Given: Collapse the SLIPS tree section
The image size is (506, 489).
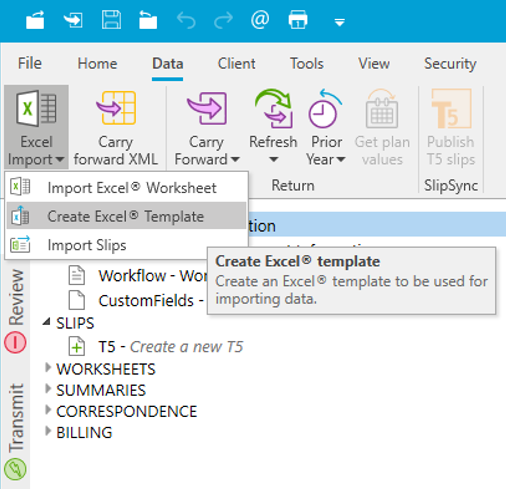Looking at the screenshot, I should click(x=47, y=321).
